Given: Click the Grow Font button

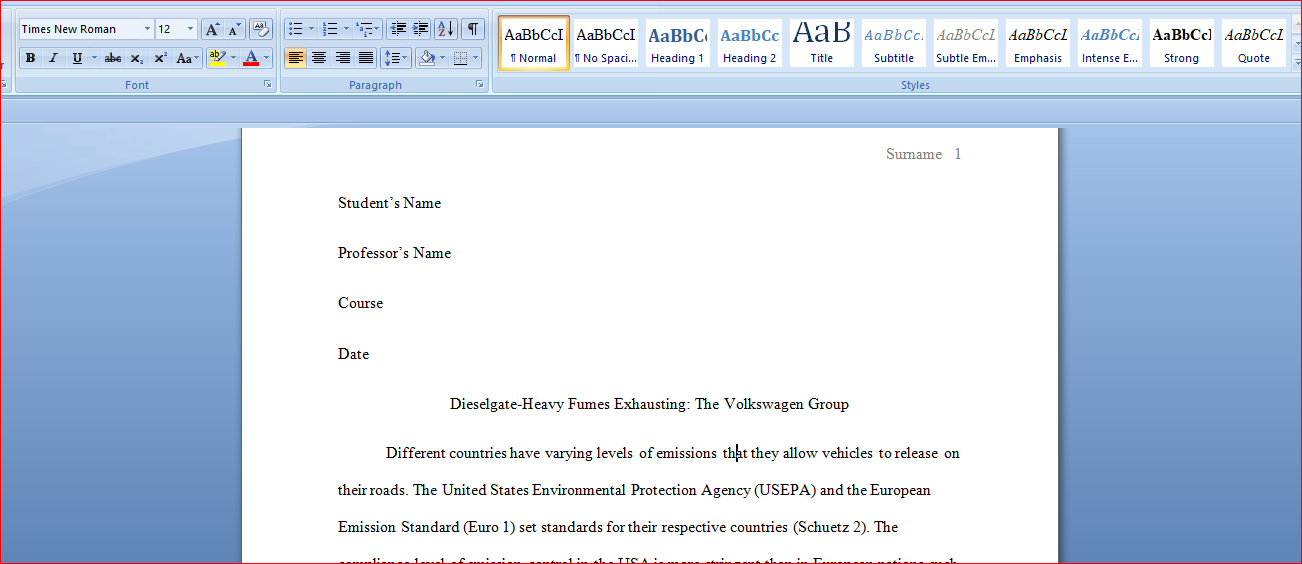Looking at the screenshot, I should click(212, 29).
